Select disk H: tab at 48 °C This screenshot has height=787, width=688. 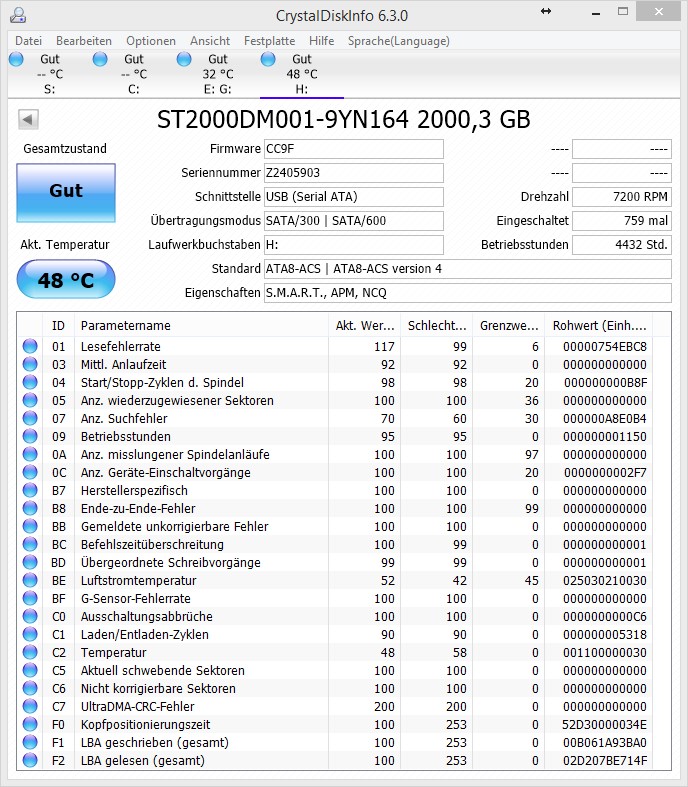coord(302,74)
